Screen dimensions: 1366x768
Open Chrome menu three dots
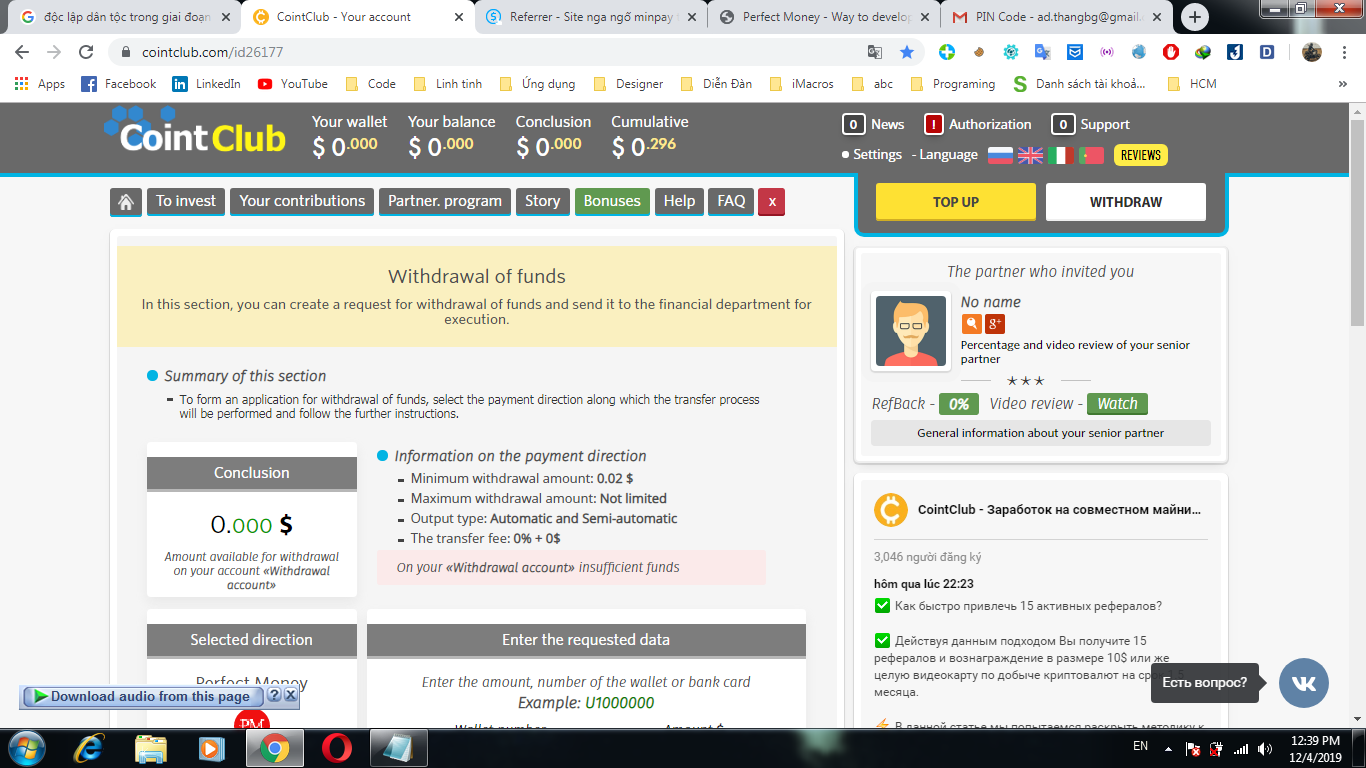pyautogui.click(x=1343, y=52)
